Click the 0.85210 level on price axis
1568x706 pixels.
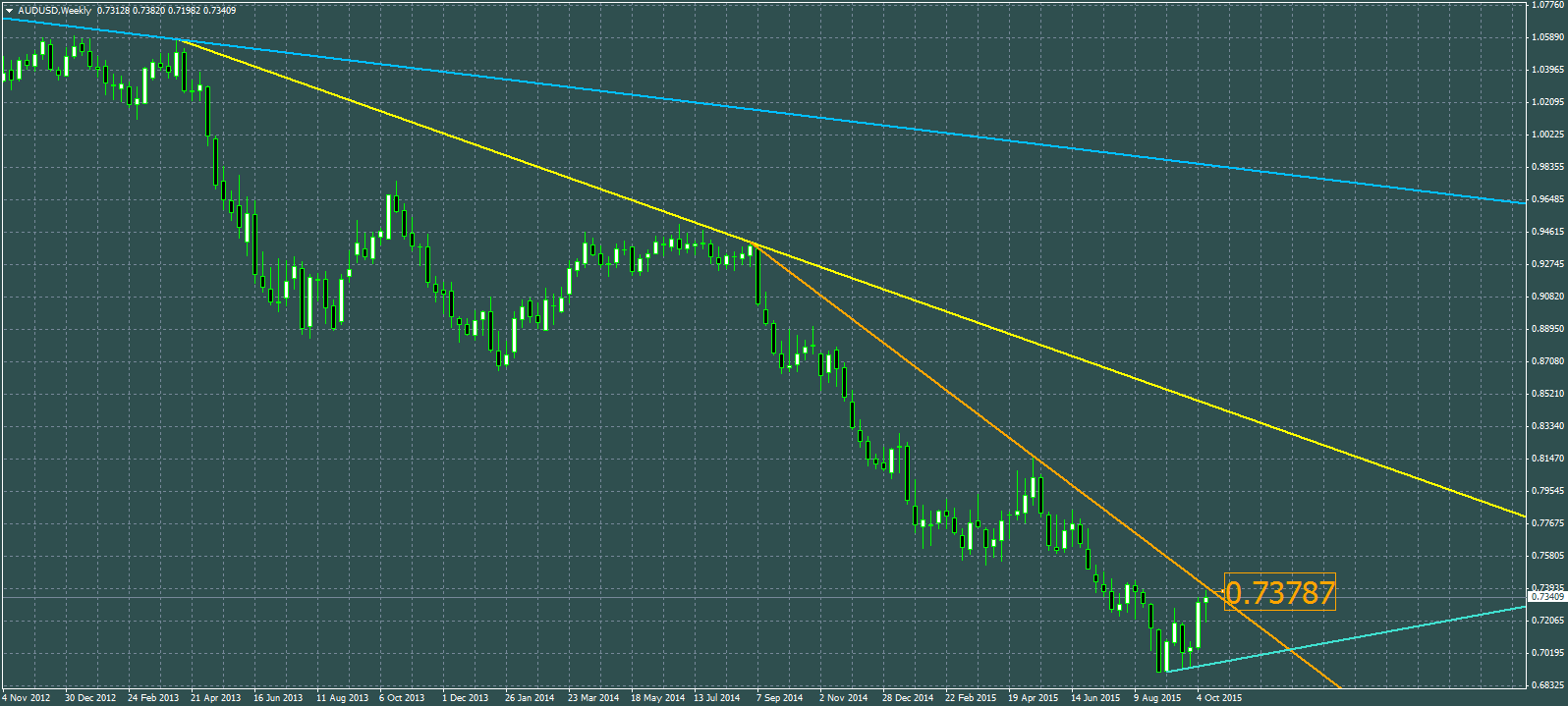(1547, 394)
